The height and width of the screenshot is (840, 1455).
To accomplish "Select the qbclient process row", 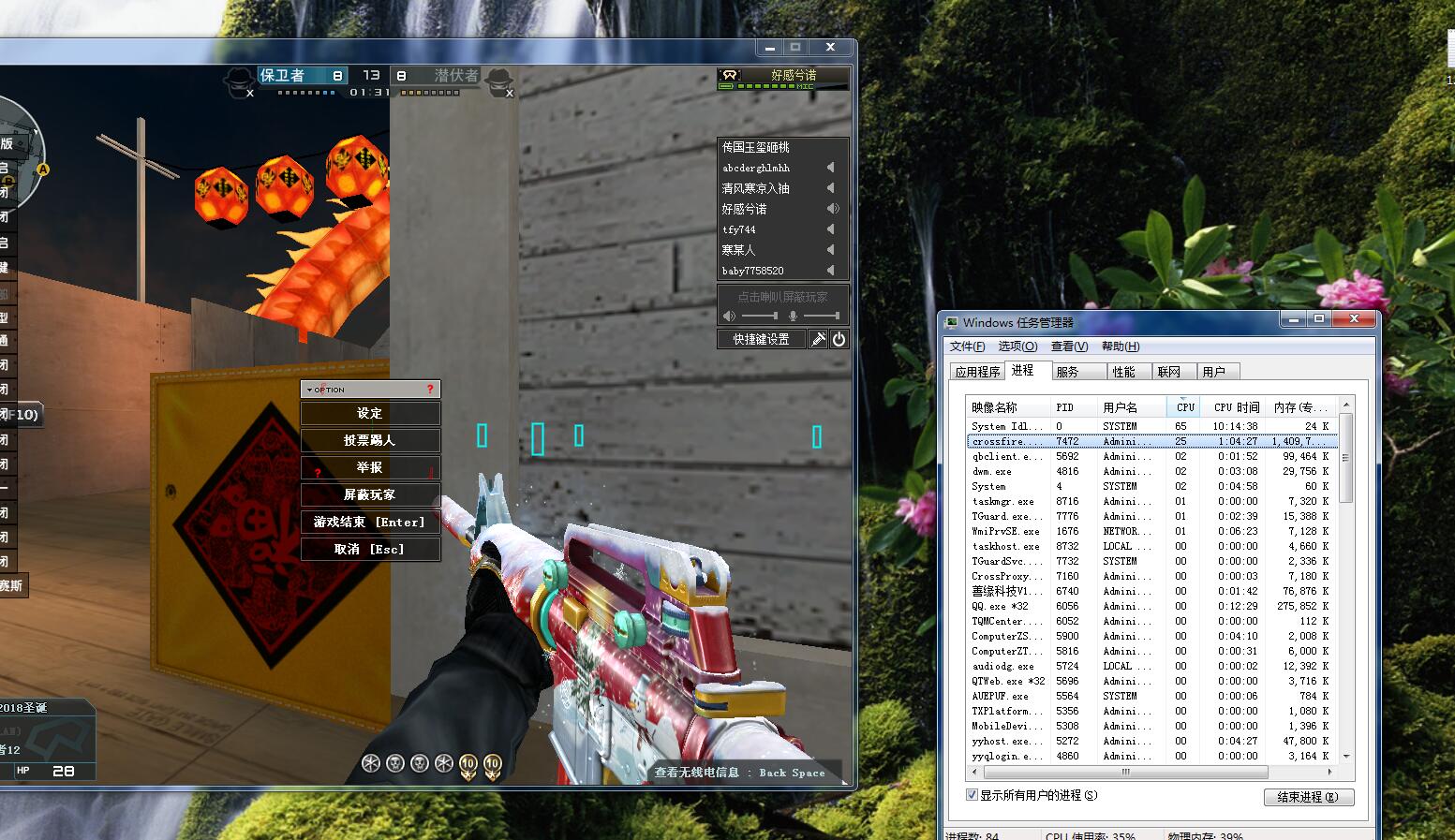I will point(1151,456).
